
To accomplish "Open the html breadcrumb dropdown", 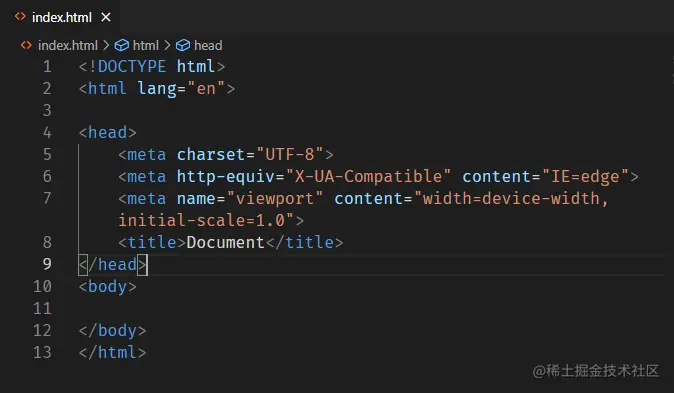I will [146, 45].
